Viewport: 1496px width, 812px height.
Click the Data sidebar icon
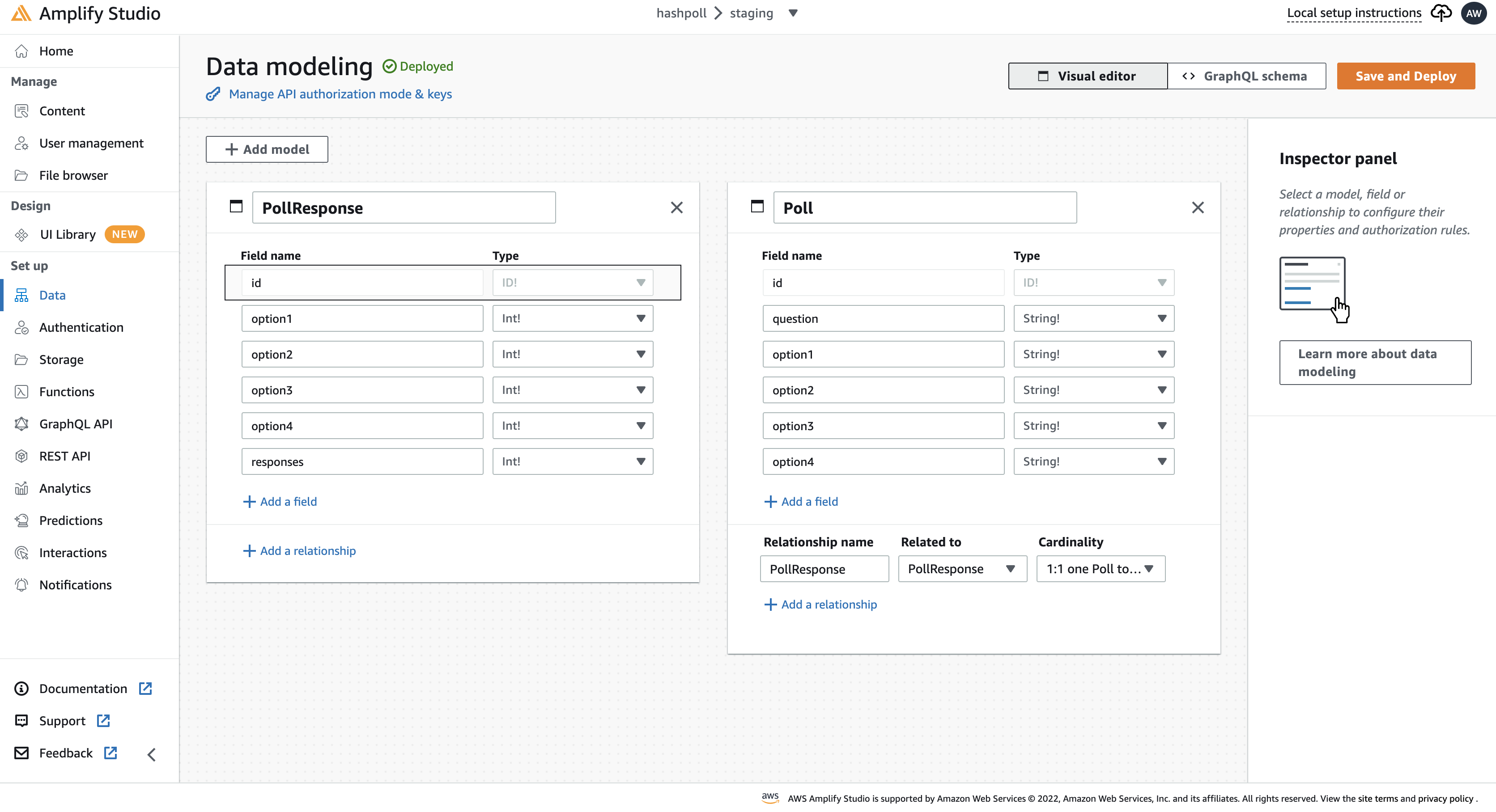tap(21, 295)
